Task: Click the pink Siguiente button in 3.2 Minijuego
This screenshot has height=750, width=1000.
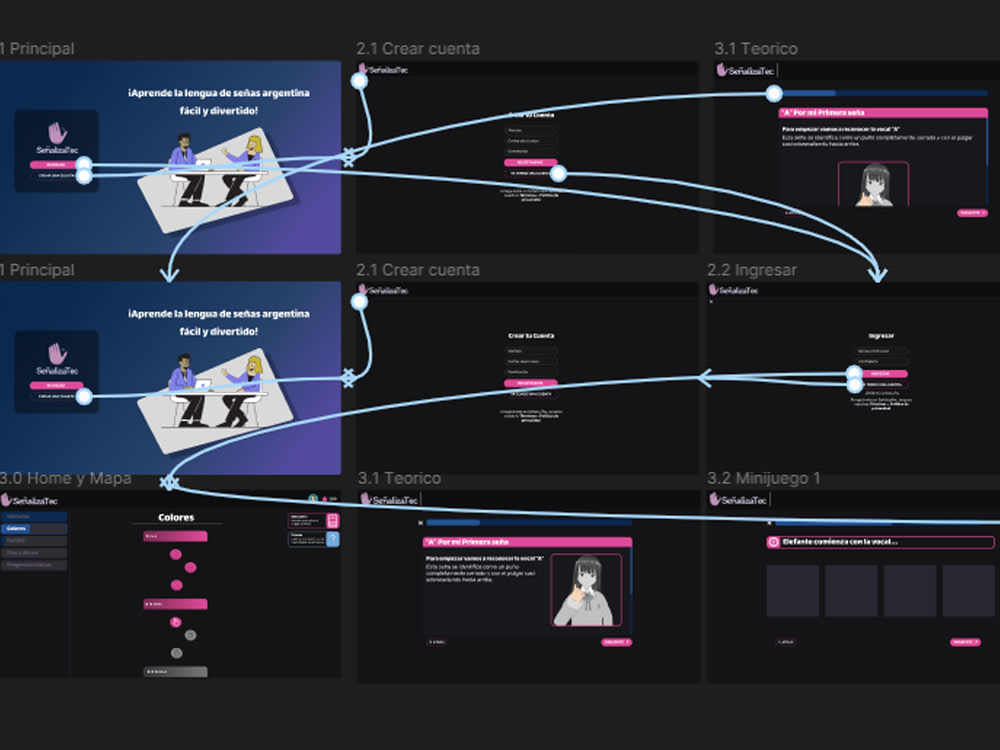Action: pos(965,642)
